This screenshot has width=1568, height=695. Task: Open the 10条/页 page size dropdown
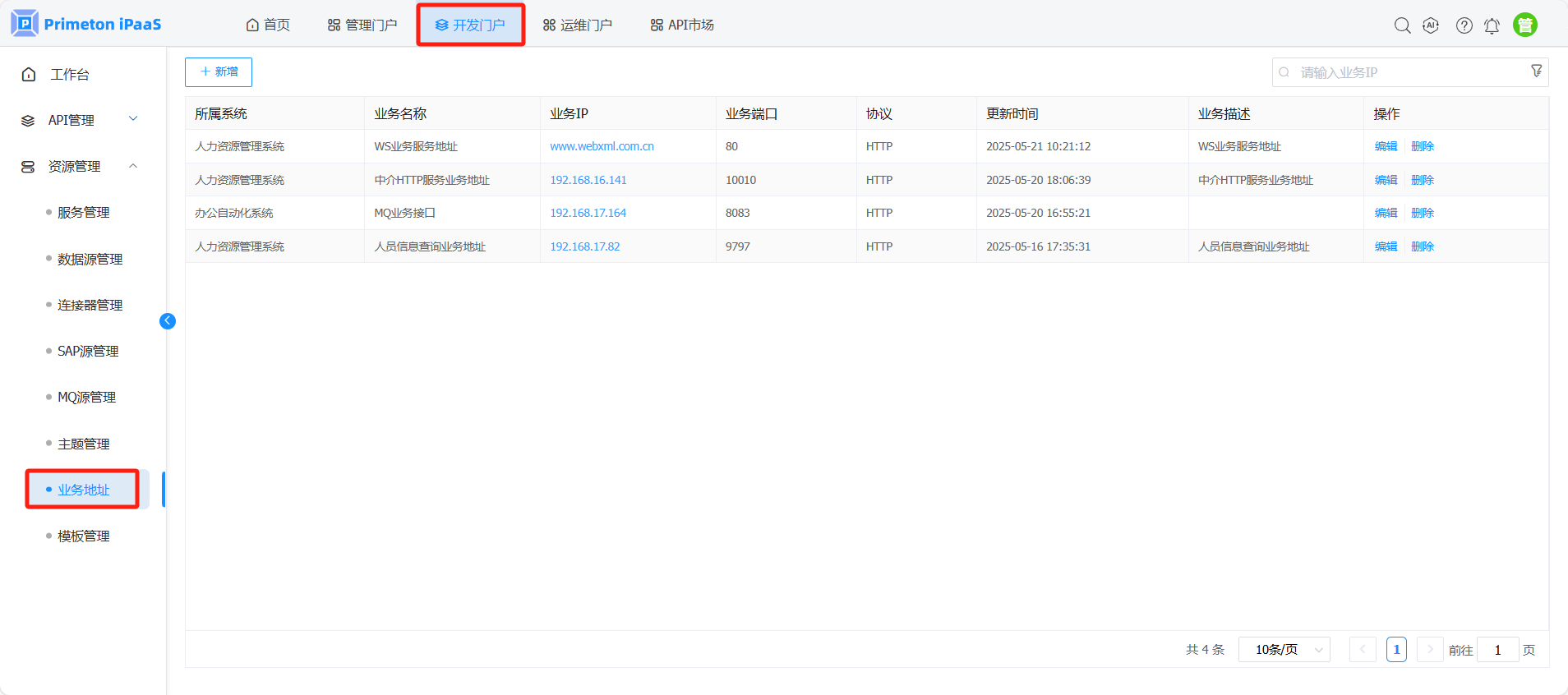coord(1284,650)
